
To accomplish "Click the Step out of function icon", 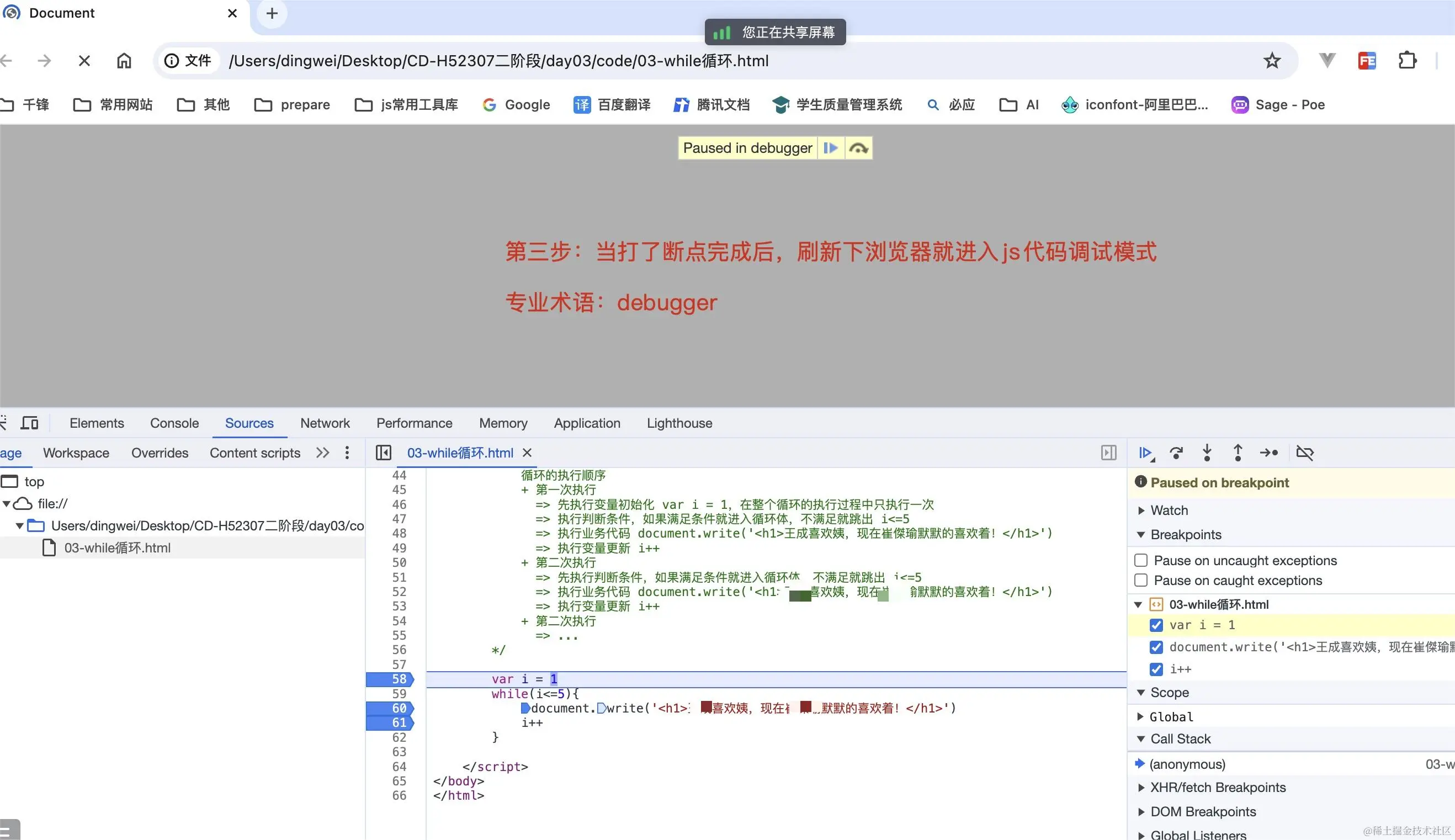I will point(1238,453).
